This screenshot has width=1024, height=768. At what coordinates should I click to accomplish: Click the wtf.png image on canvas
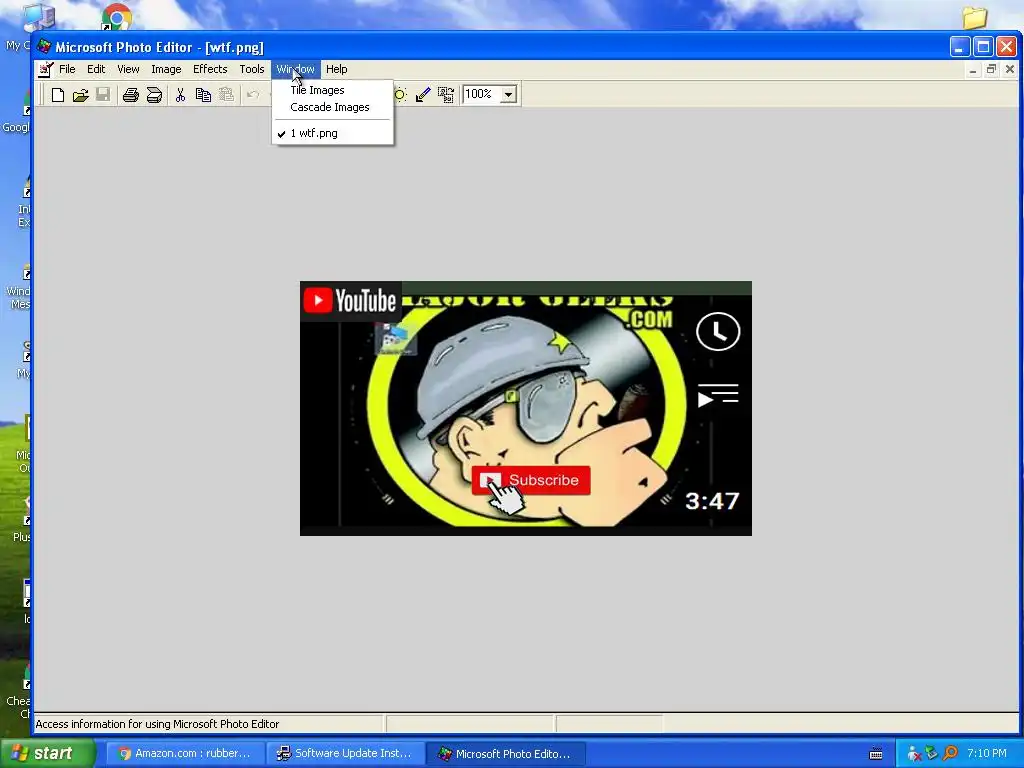pos(526,408)
